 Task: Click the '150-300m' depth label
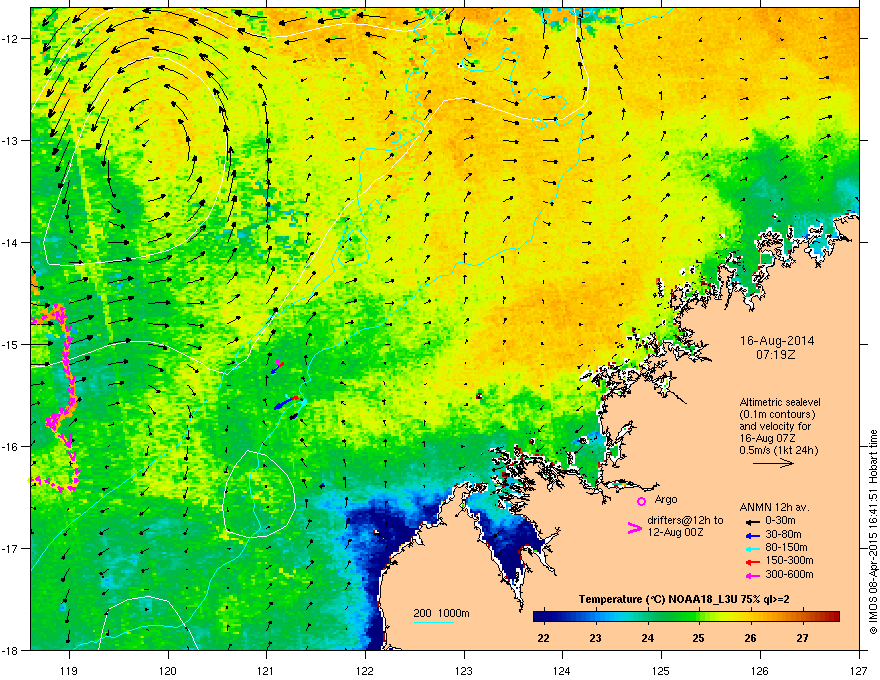pos(789,560)
